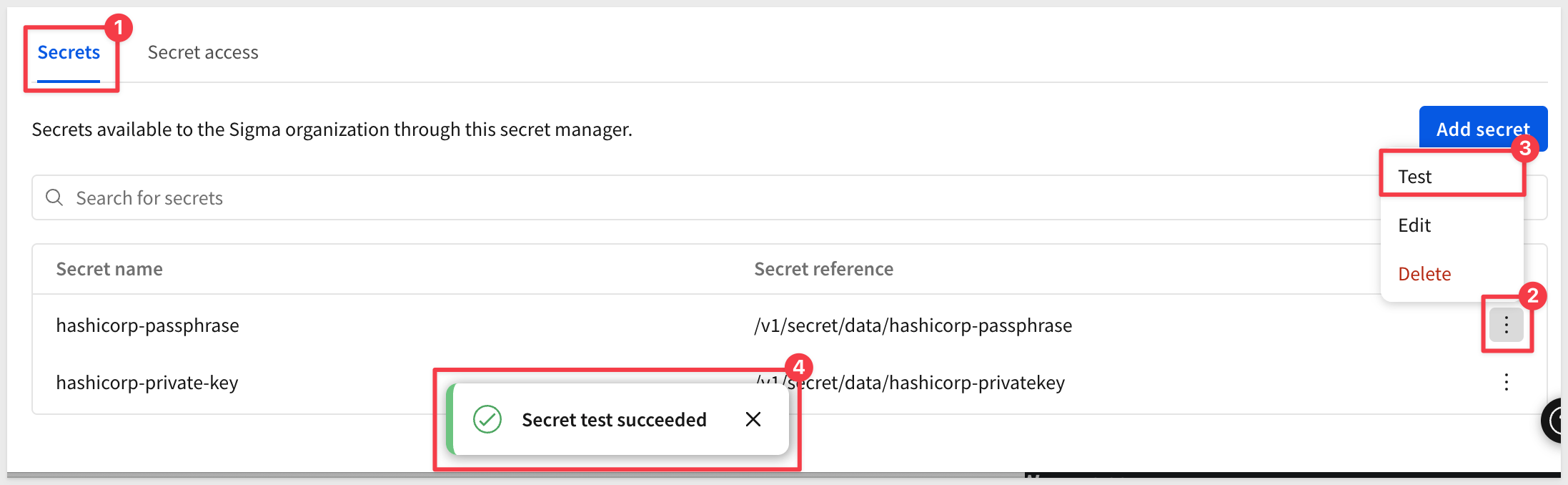Click the Secret test succeeded message text
Image resolution: width=1568 pixels, height=485 pixels.
point(614,420)
